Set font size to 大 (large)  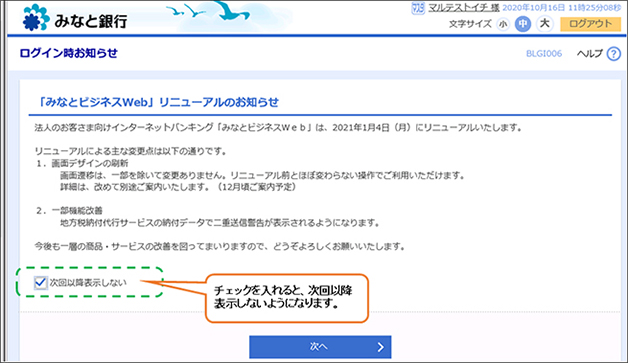[545, 24]
